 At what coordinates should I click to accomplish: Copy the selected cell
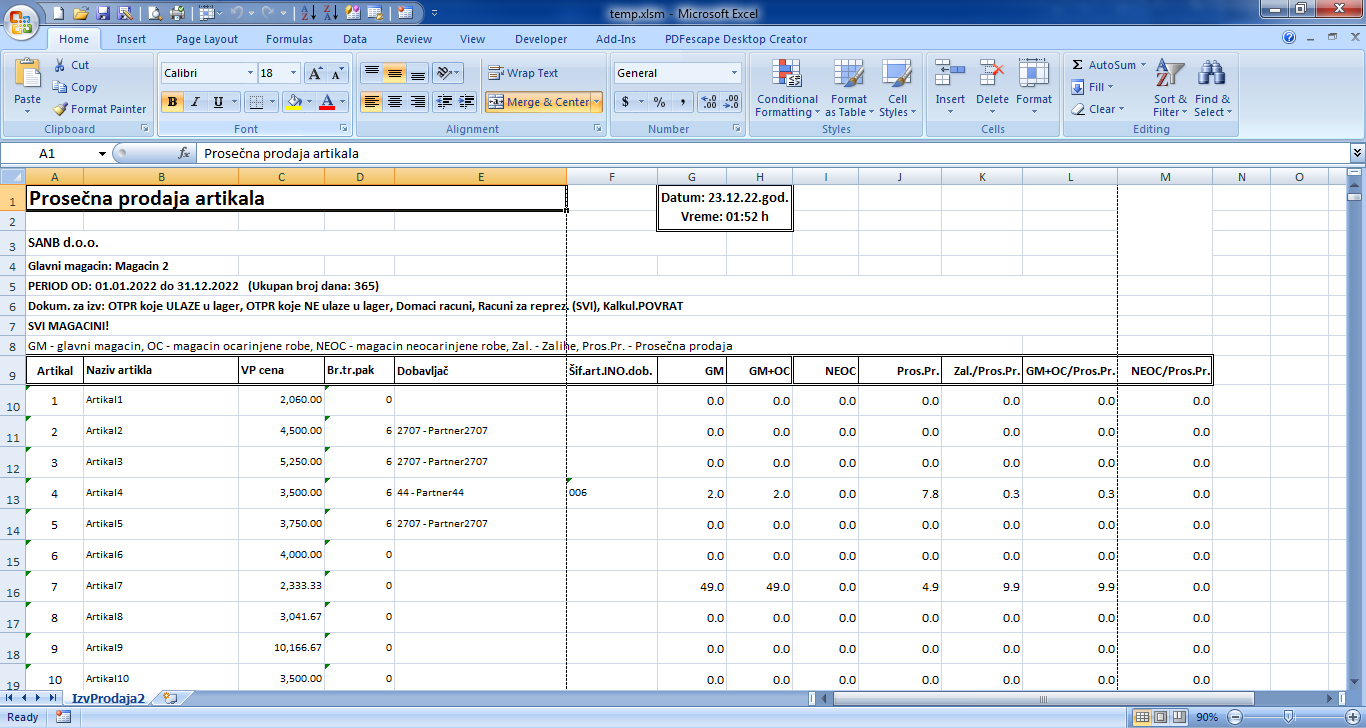(x=75, y=87)
